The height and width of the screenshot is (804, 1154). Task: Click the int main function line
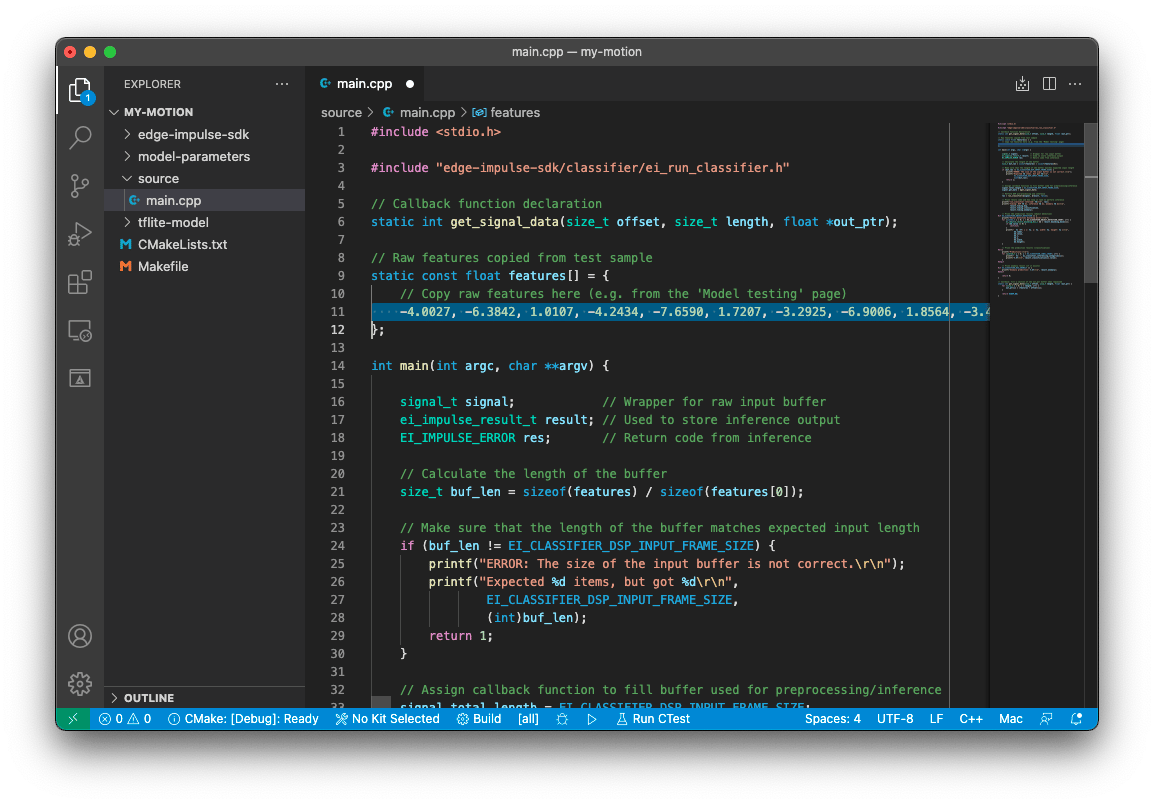point(490,366)
